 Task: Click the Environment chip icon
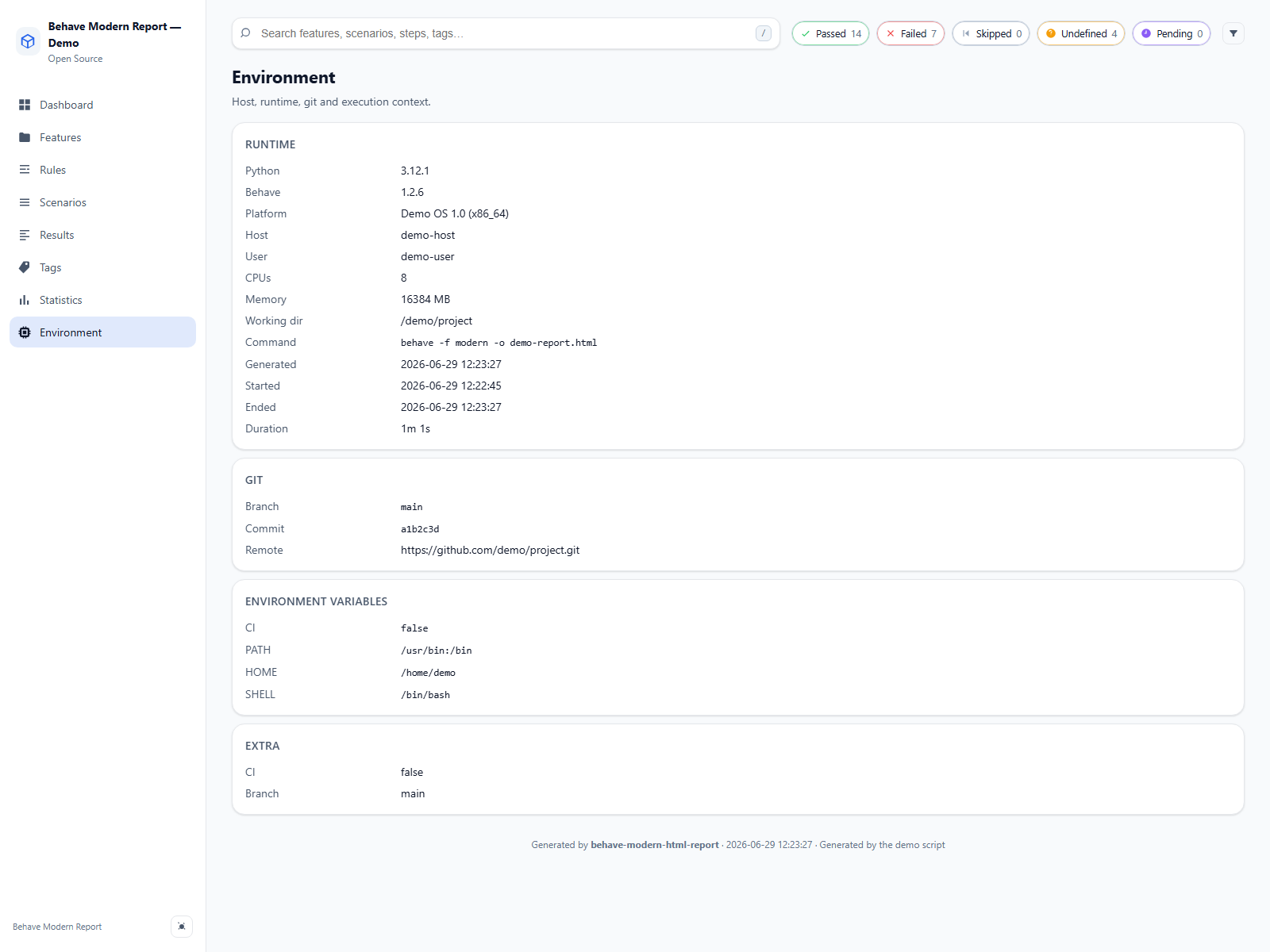[25, 332]
